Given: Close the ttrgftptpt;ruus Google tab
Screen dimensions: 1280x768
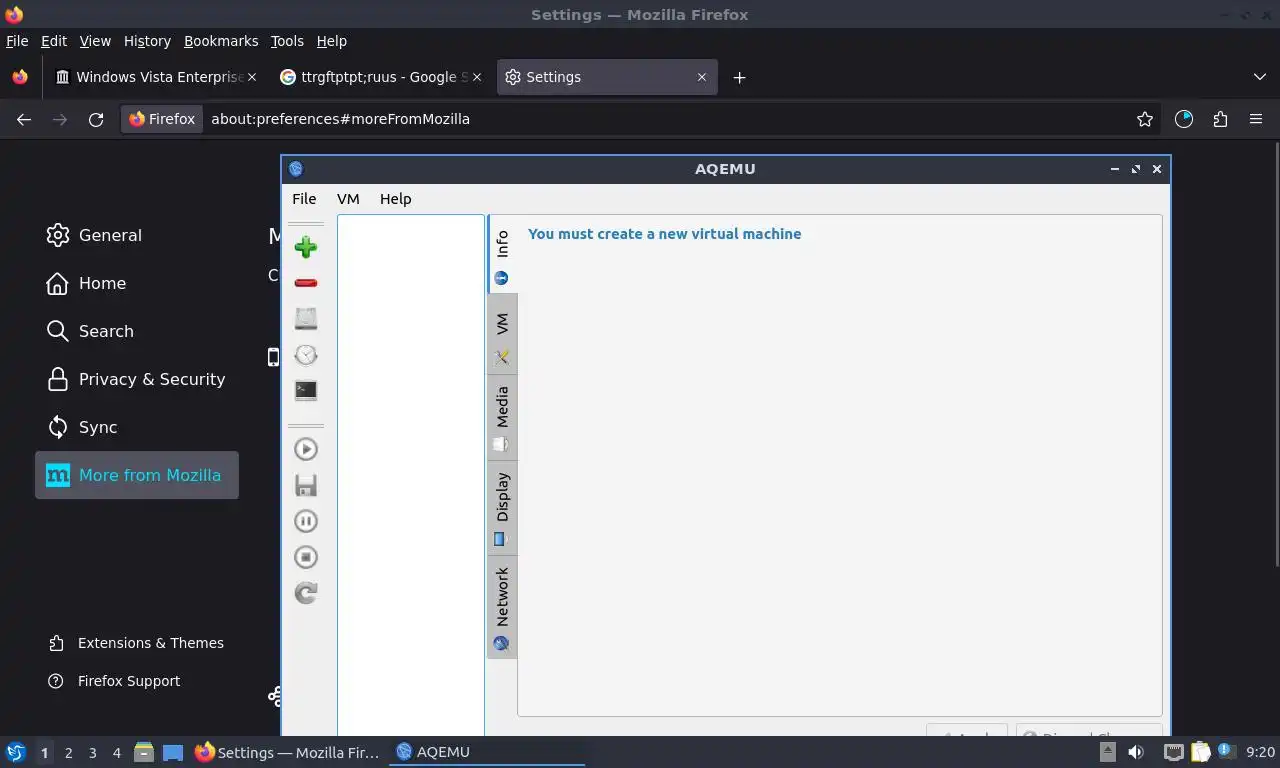Looking at the screenshot, I should (x=476, y=77).
